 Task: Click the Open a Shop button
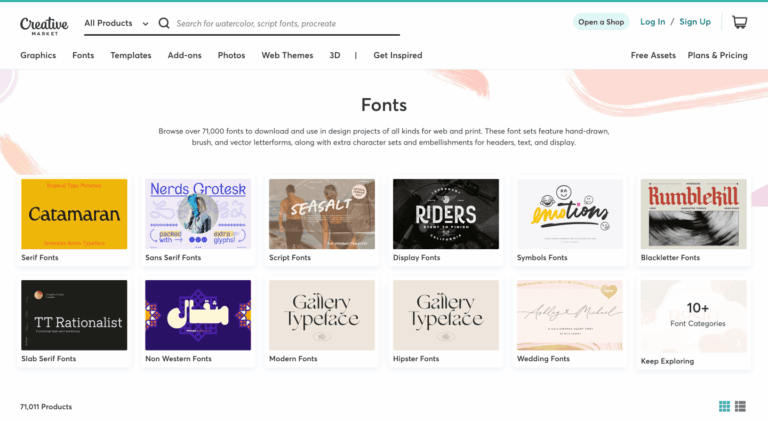click(601, 22)
